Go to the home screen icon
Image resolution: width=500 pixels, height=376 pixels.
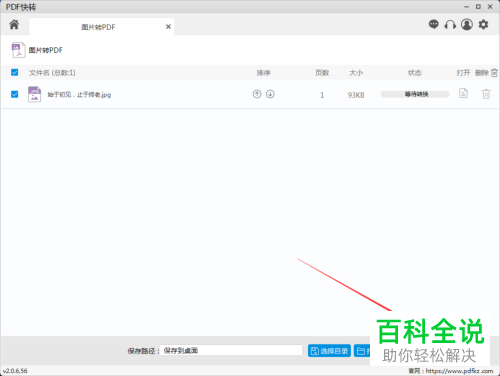(x=14, y=24)
